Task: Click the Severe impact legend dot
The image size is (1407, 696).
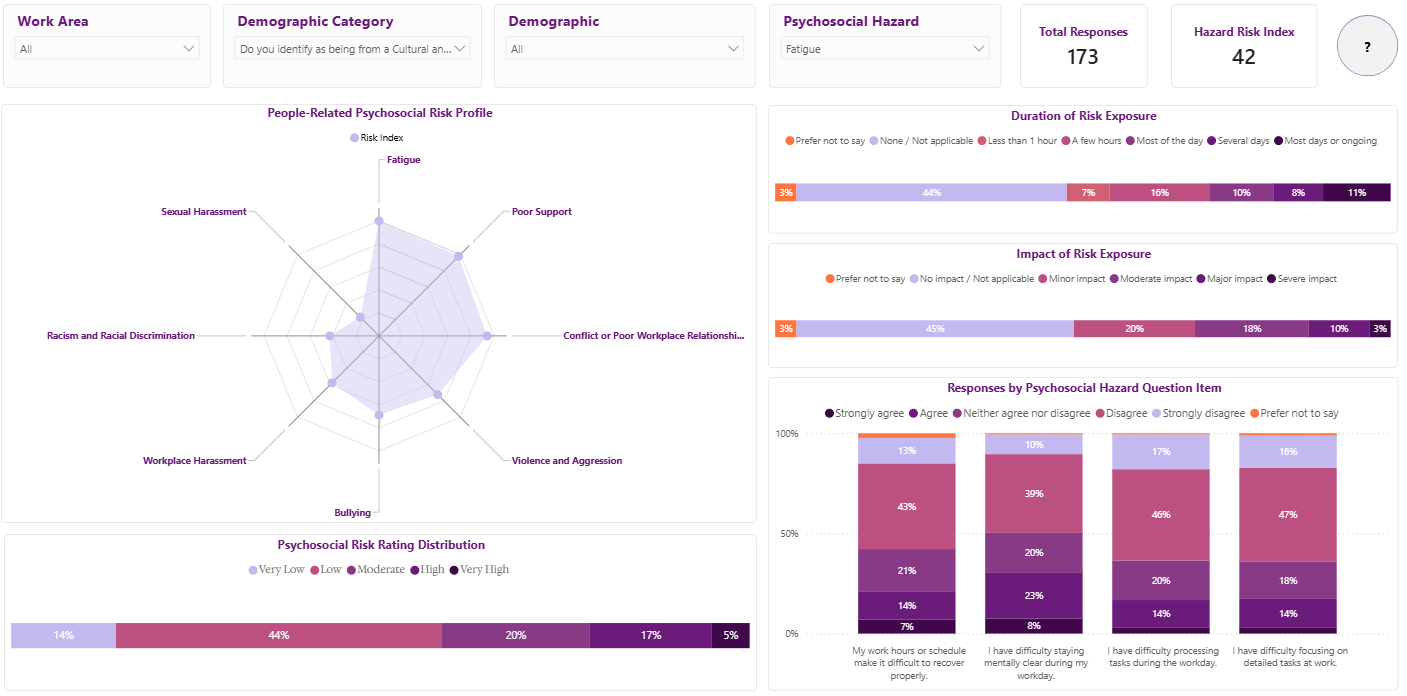Action: (x=1271, y=279)
